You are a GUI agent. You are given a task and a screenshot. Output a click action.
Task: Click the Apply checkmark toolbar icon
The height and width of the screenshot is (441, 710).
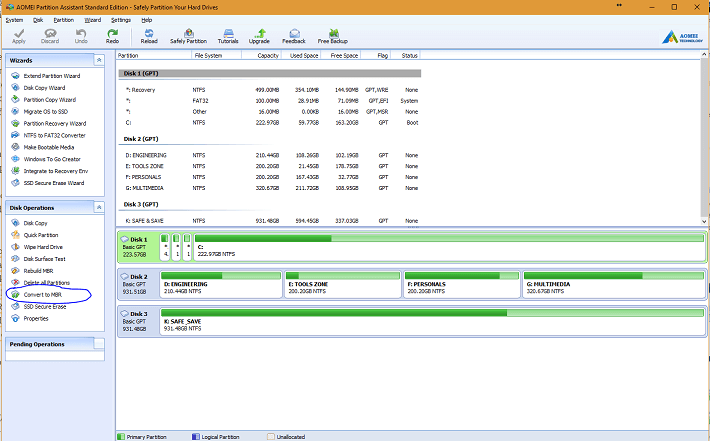tap(19, 36)
